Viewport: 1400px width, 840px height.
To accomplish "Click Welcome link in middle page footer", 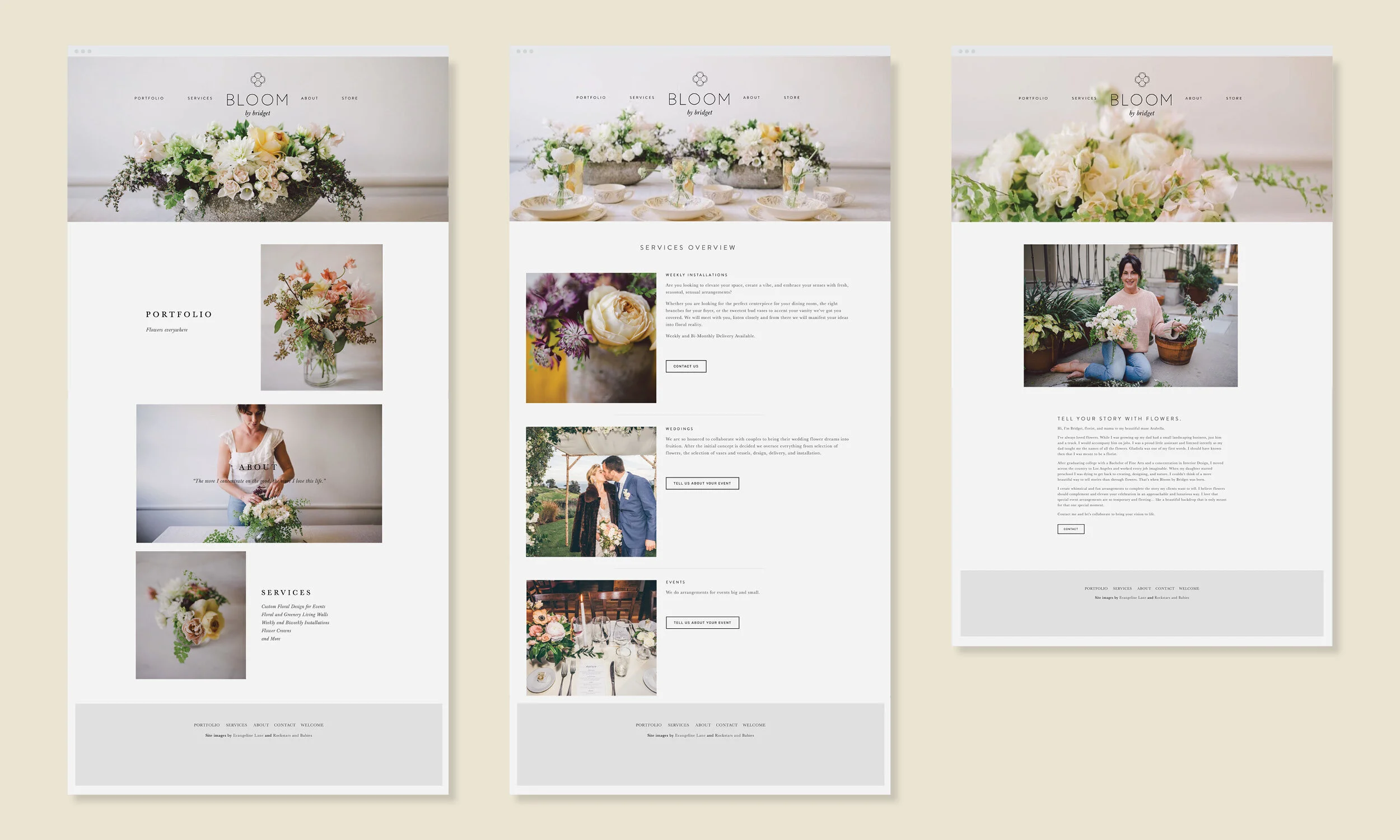I will pos(754,725).
